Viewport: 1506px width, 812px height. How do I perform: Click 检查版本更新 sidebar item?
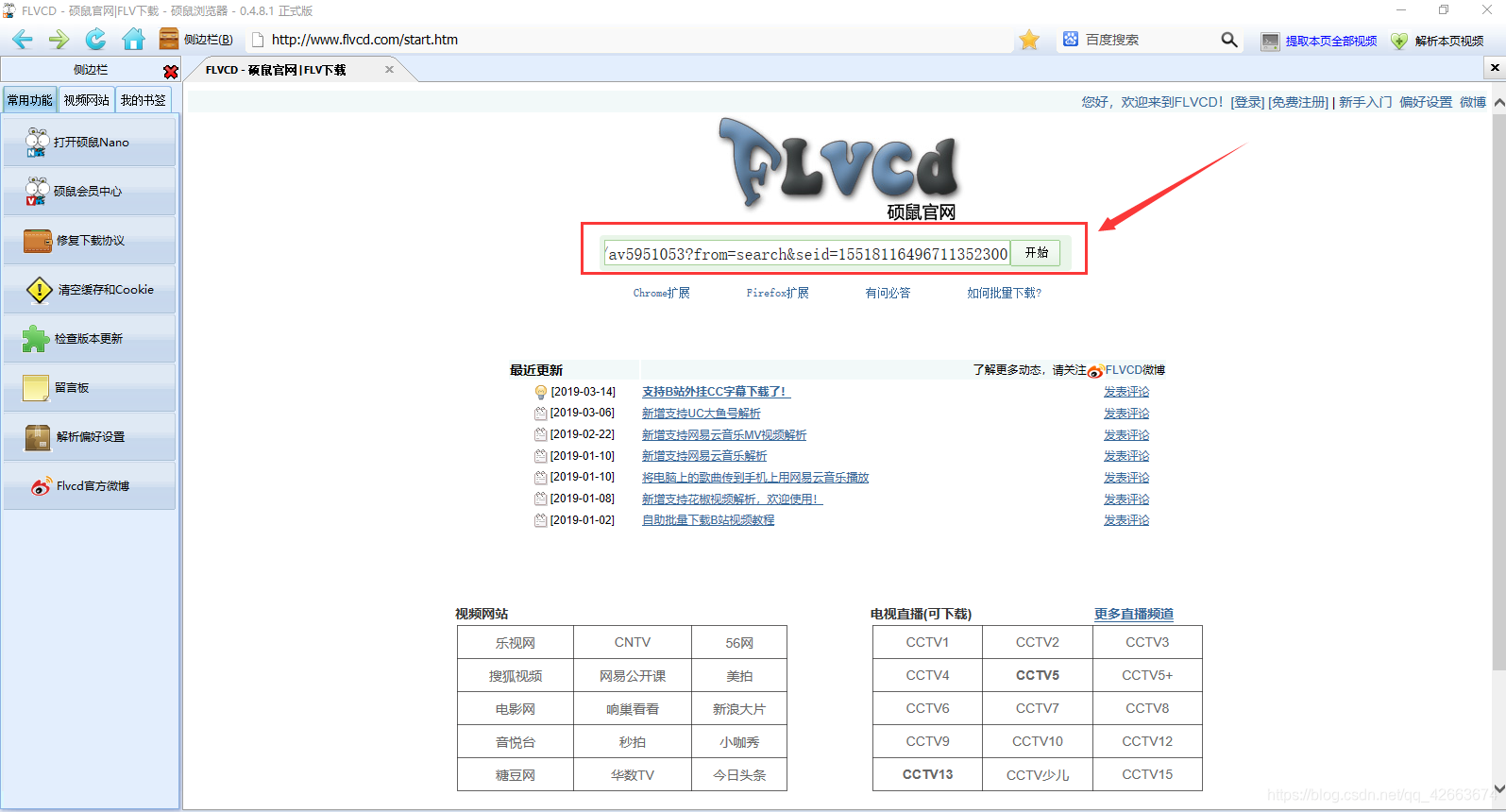coord(90,339)
